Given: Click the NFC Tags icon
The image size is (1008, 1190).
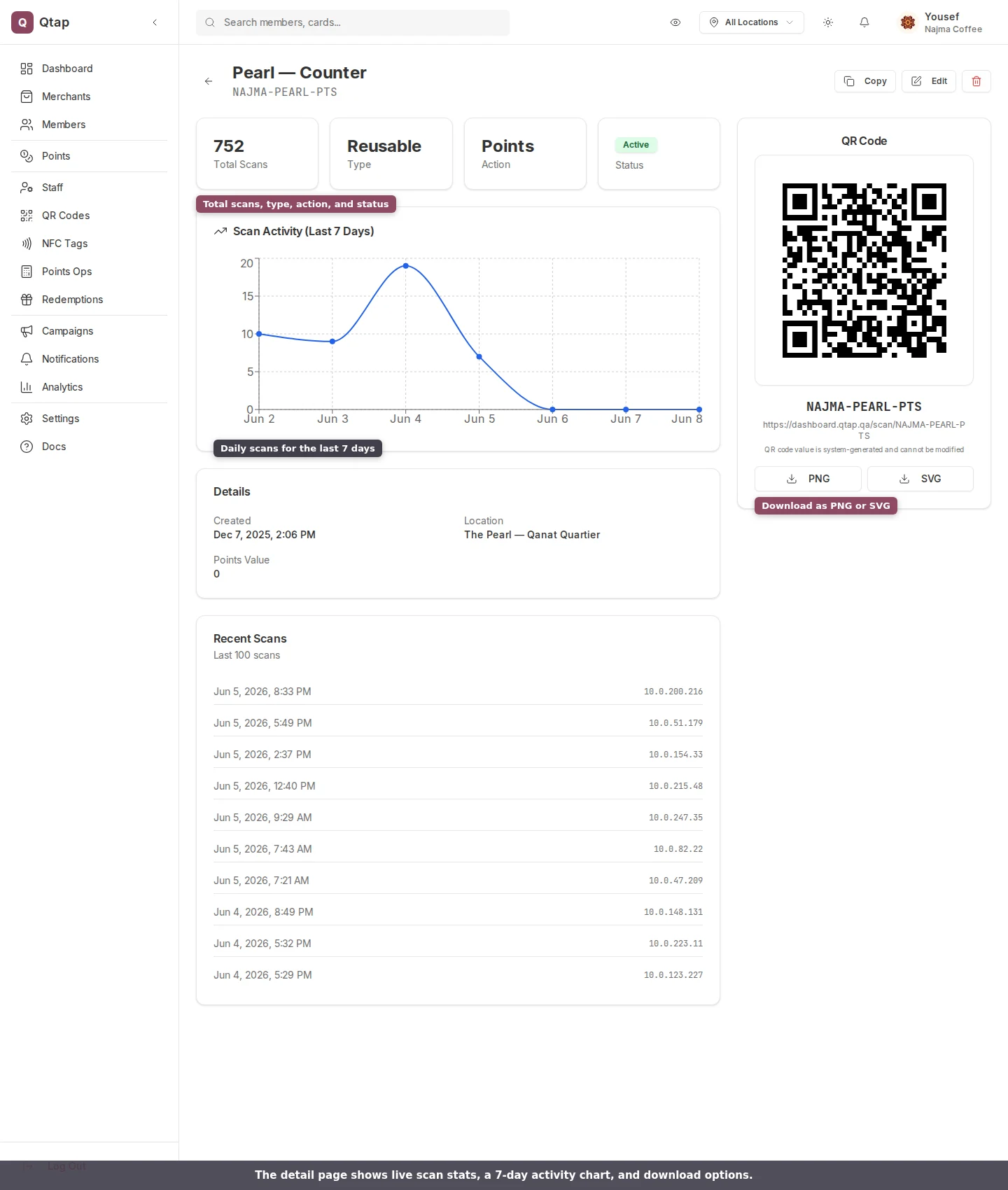Looking at the screenshot, I should tap(27, 244).
